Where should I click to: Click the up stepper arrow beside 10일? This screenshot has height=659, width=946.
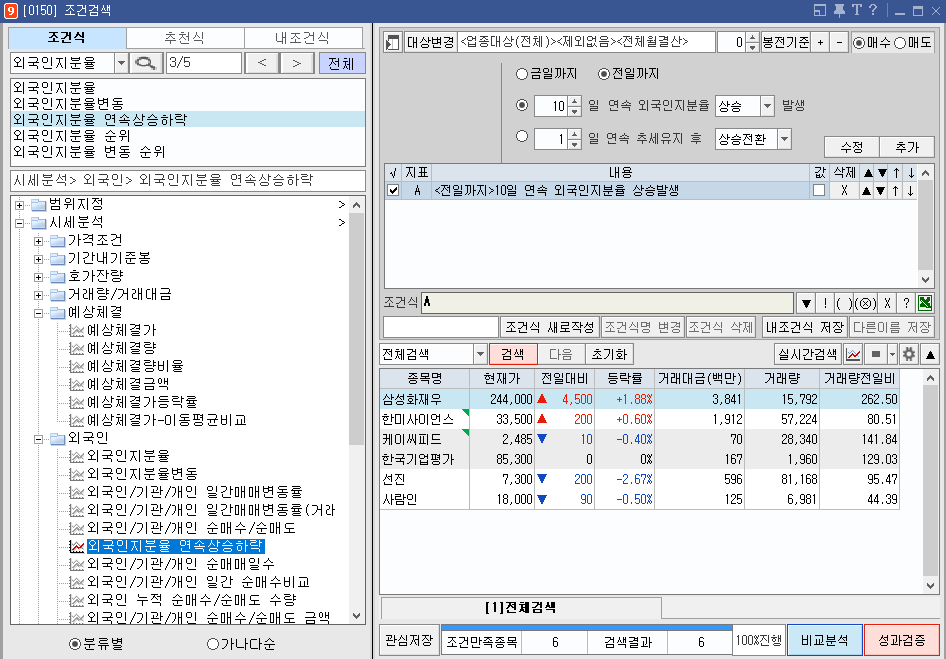click(x=574, y=103)
